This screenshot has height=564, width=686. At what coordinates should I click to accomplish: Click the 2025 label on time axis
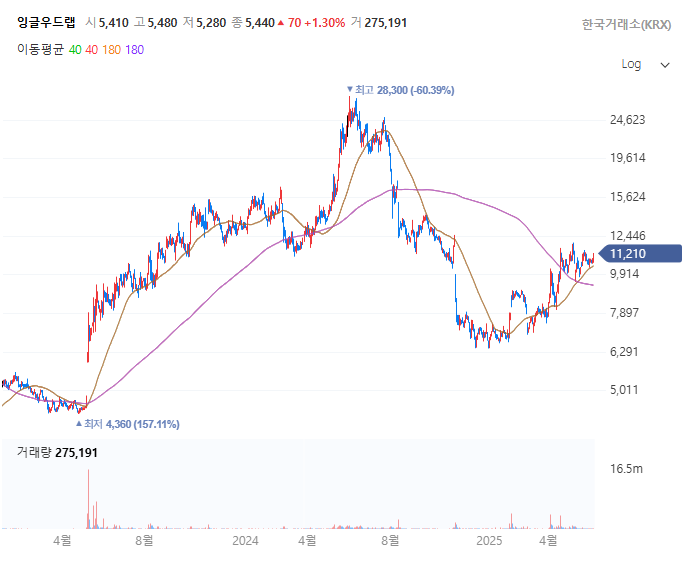click(489, 541)
